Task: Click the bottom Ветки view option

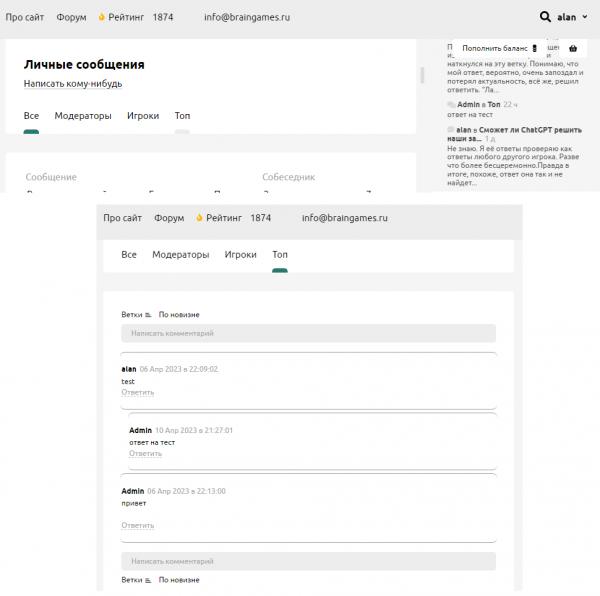Action: [x=132, y=580]
